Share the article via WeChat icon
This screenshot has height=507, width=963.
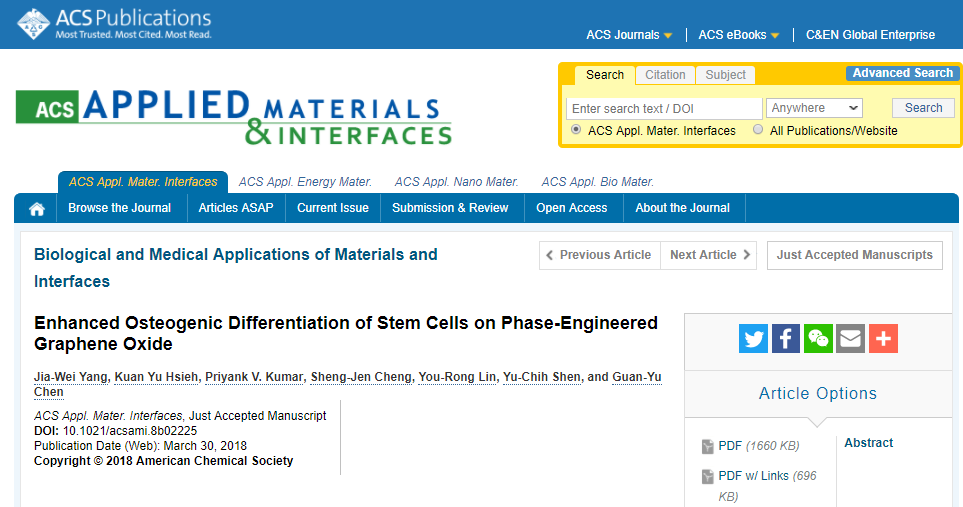pyautogui.click(x=818, y=338)
